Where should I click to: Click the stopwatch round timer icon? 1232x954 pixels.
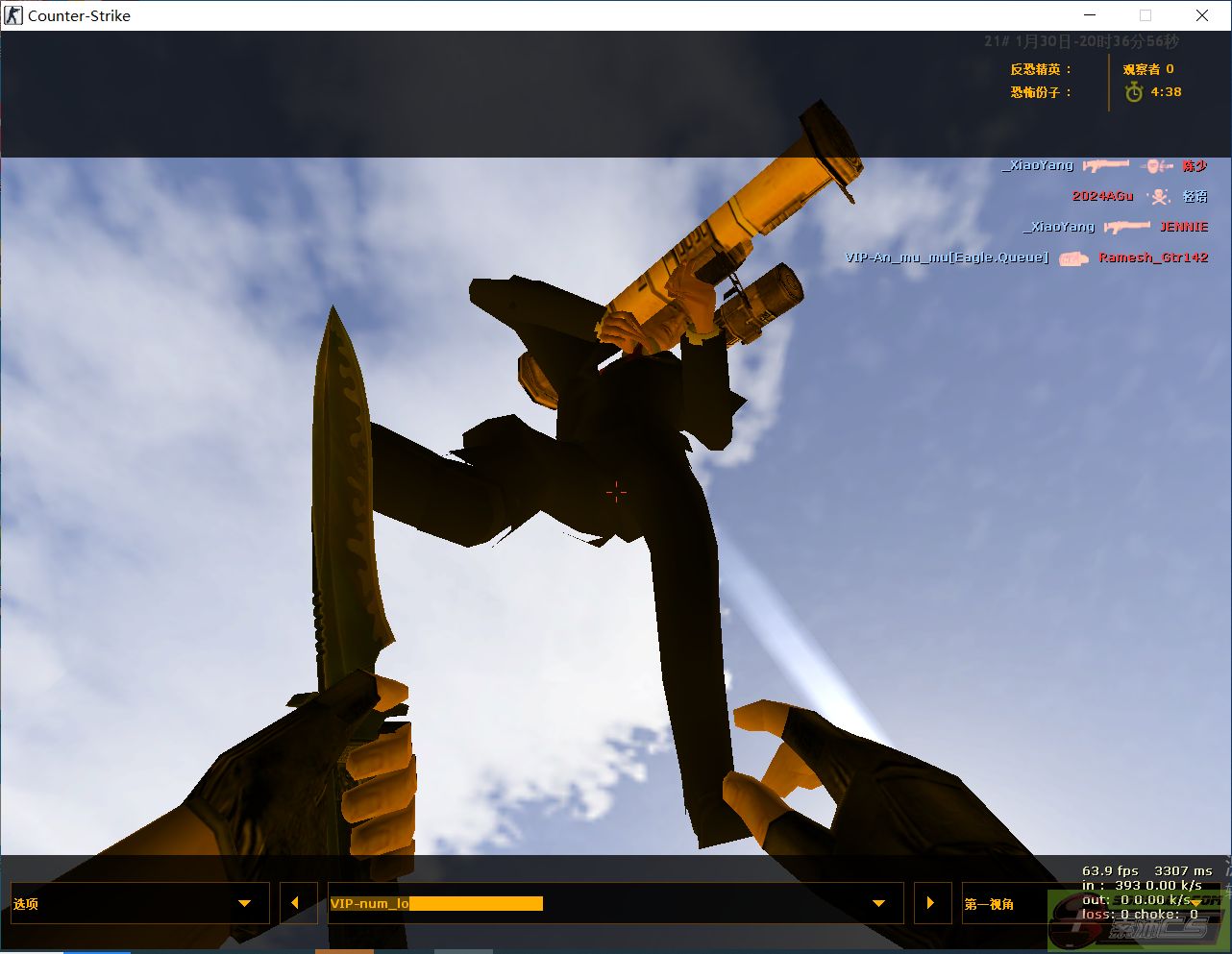pyautogui.click(x=1134, y=92)
